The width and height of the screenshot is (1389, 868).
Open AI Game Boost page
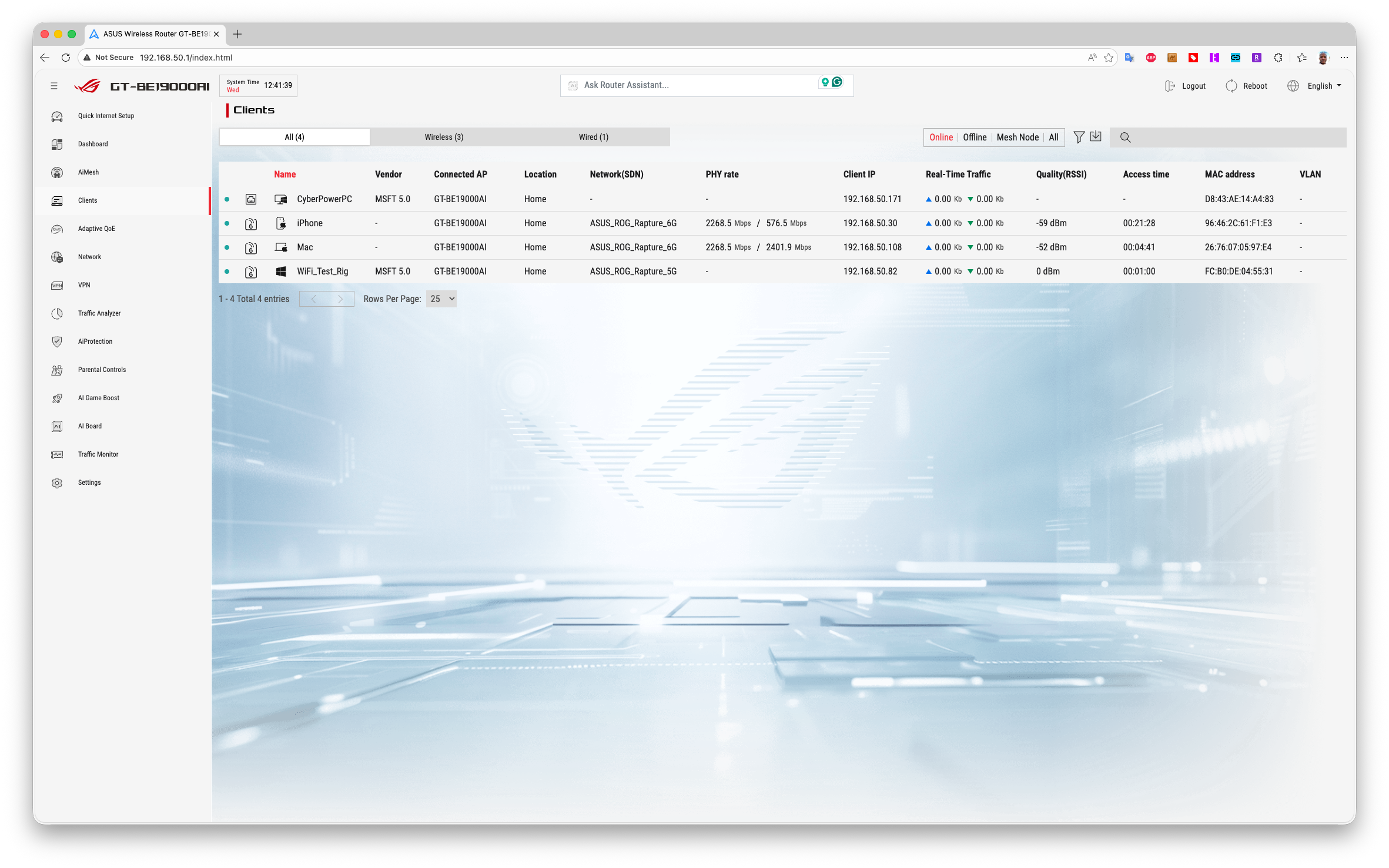[x=98, y=398]
